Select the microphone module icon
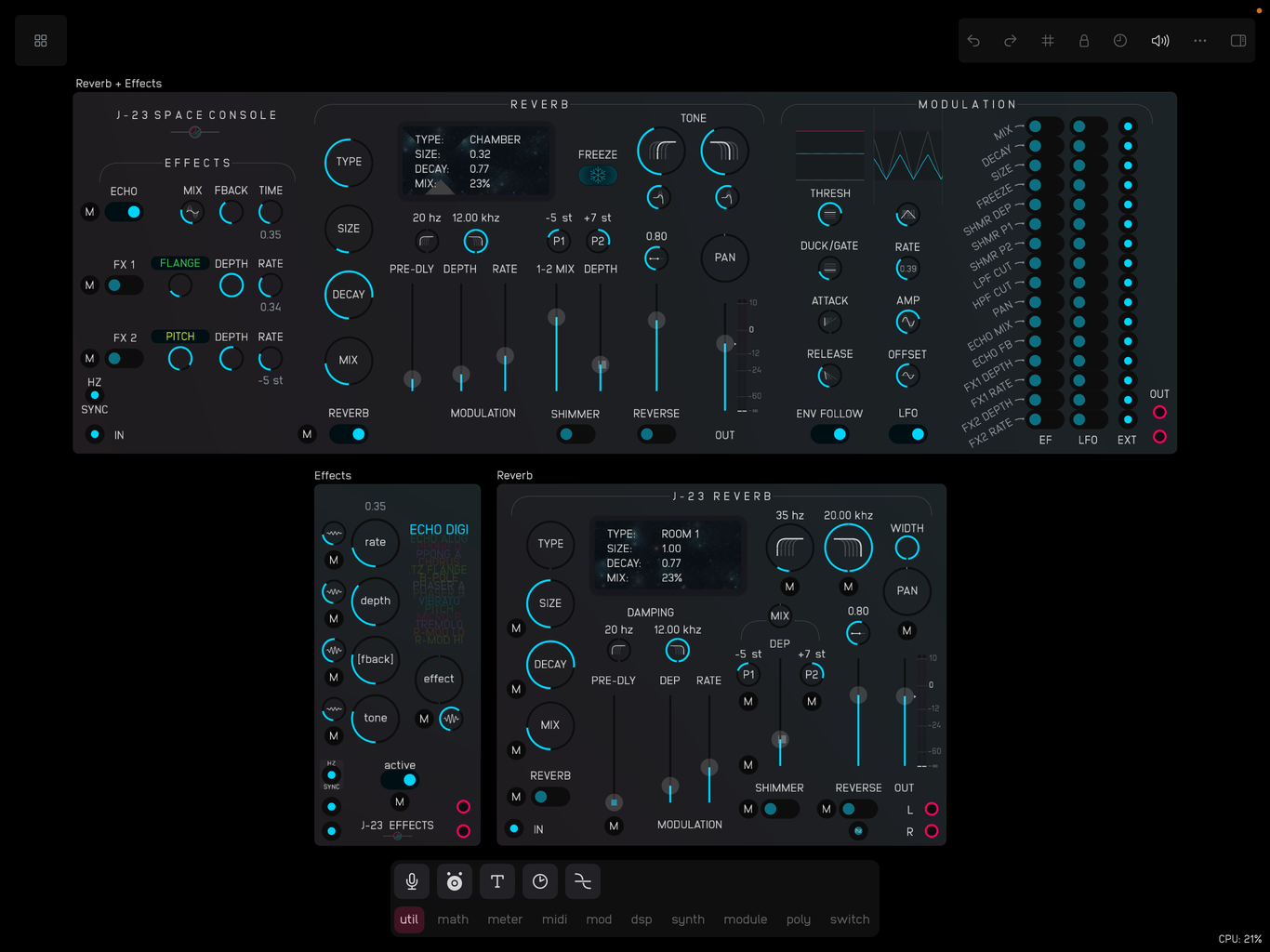Screen dimensions: 1270x952 412,881
